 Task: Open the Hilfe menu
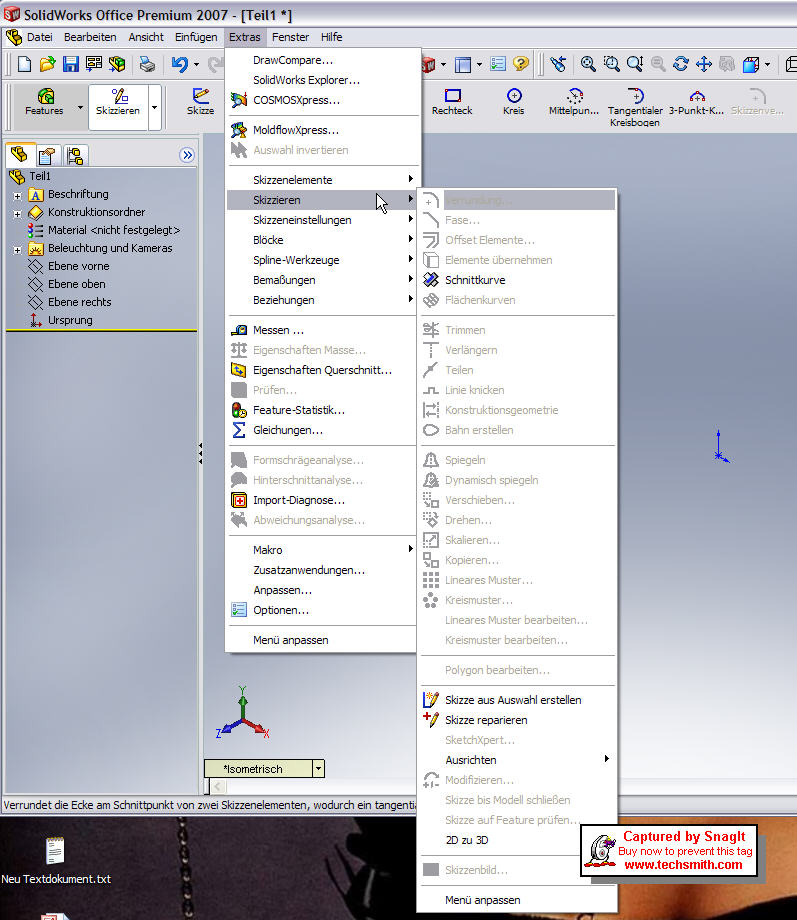tap(331, 37)
